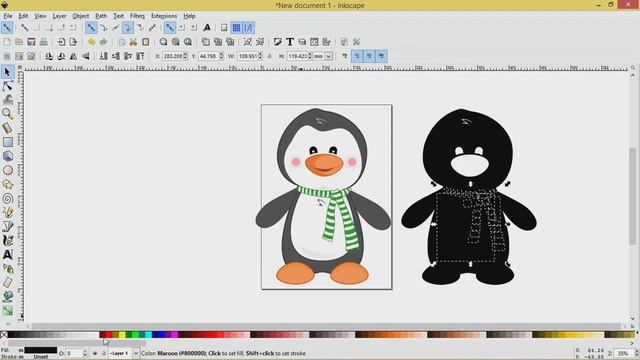Toggle snap to grids button

pyautogui.click(x=236, y=27)
